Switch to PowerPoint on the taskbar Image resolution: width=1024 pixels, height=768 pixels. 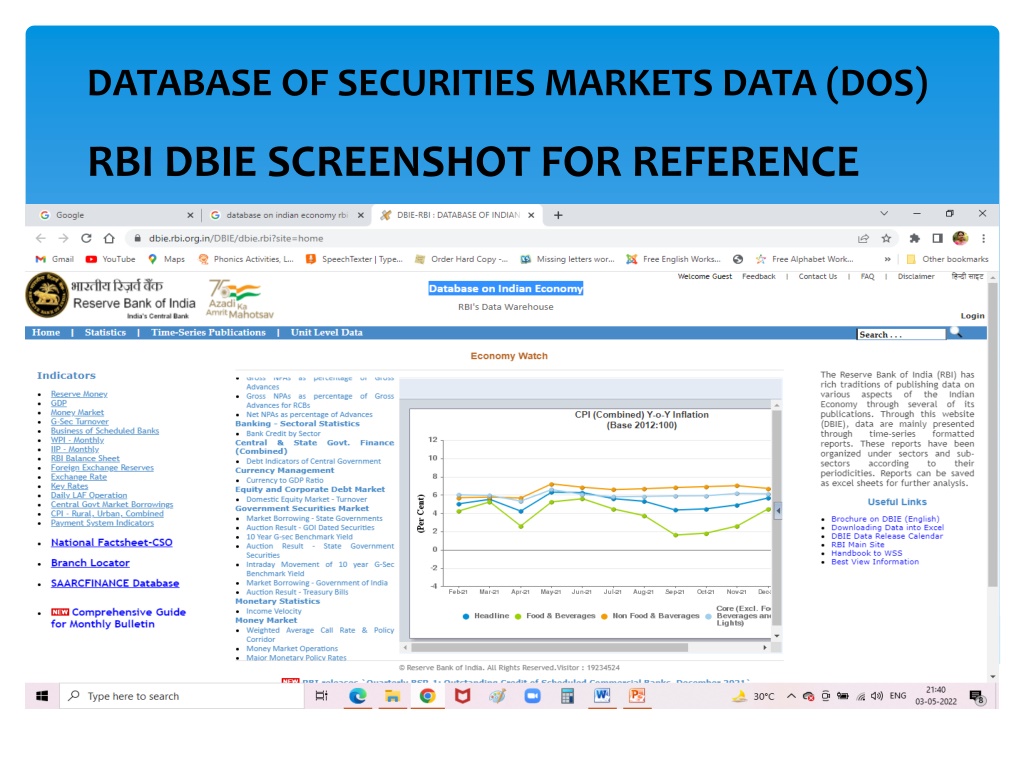coord(637,696)
